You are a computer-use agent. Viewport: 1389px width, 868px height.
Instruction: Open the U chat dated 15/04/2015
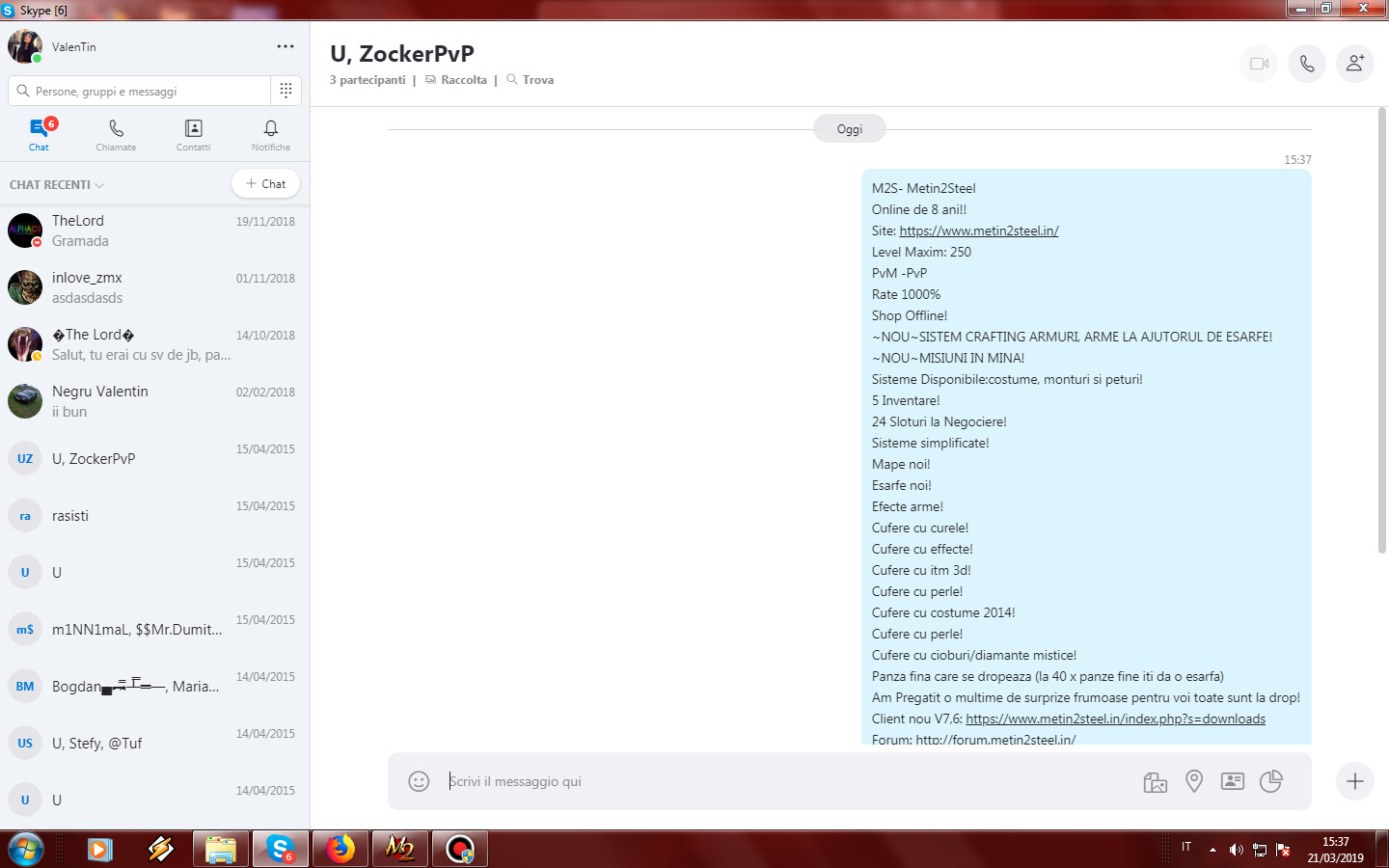click(x=154, y=572)
